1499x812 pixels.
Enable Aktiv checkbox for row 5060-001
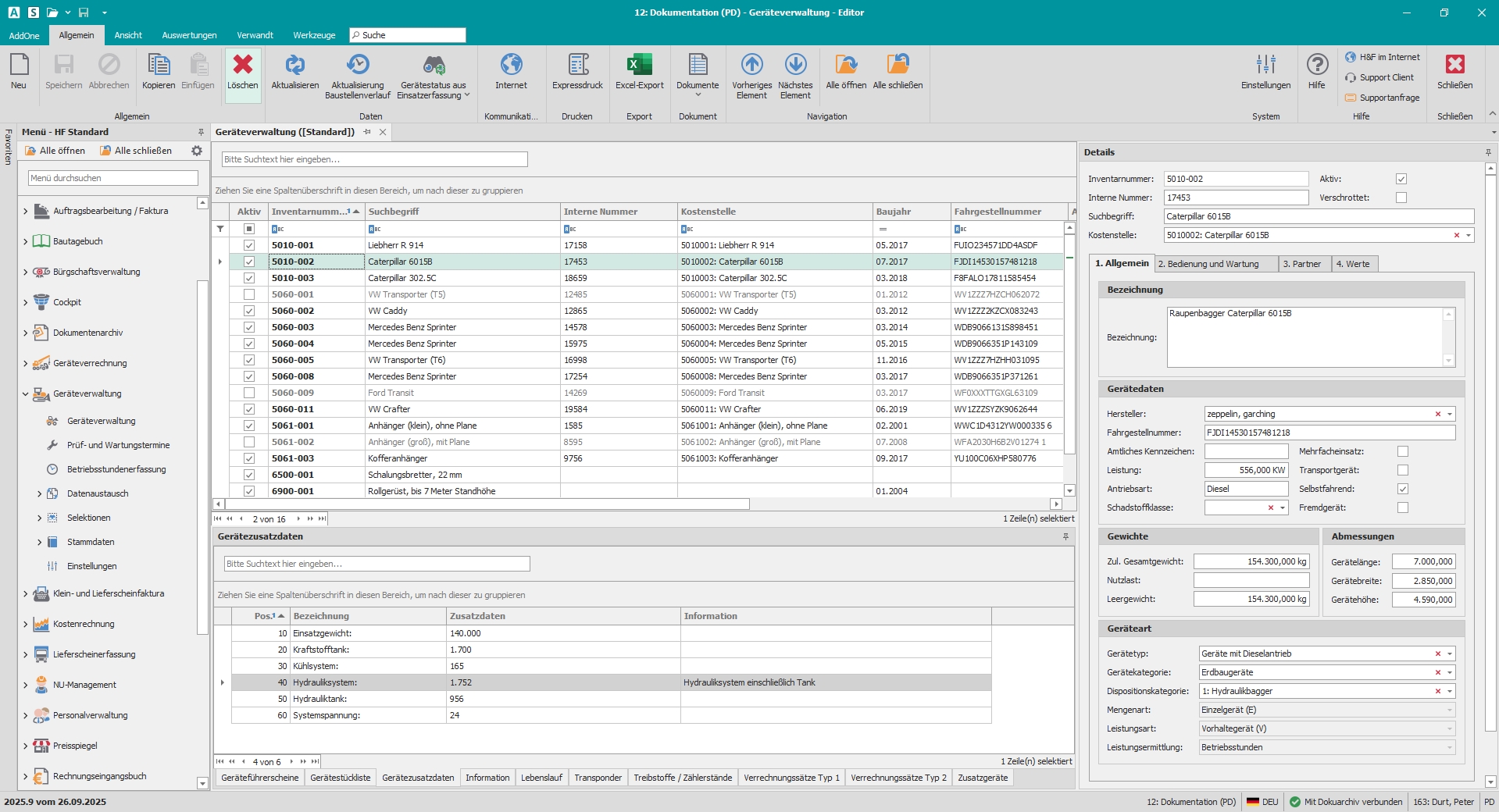249,294
